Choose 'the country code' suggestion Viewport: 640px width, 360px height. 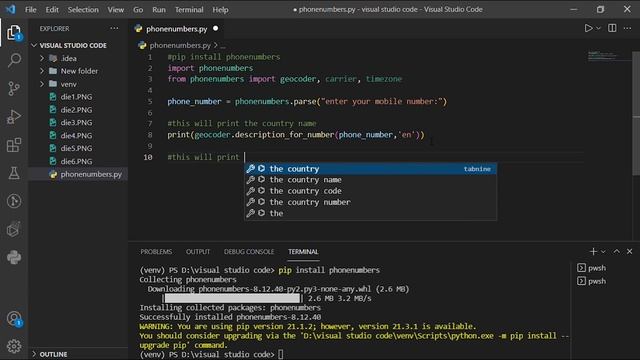tap(370, 191)
